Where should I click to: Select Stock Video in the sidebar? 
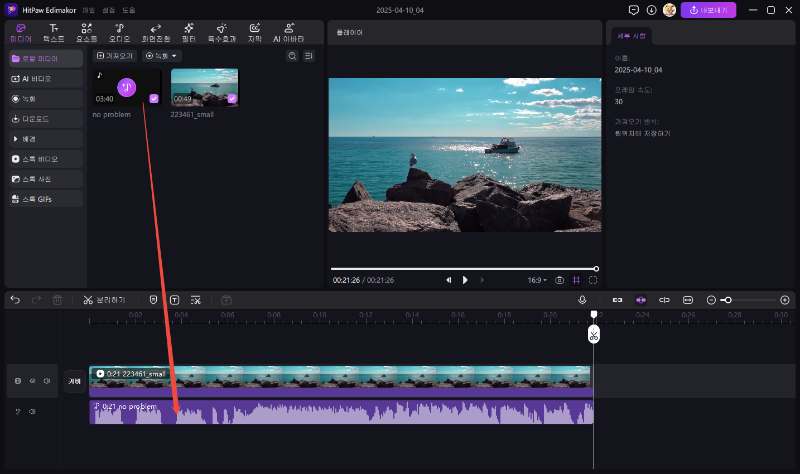45,159
